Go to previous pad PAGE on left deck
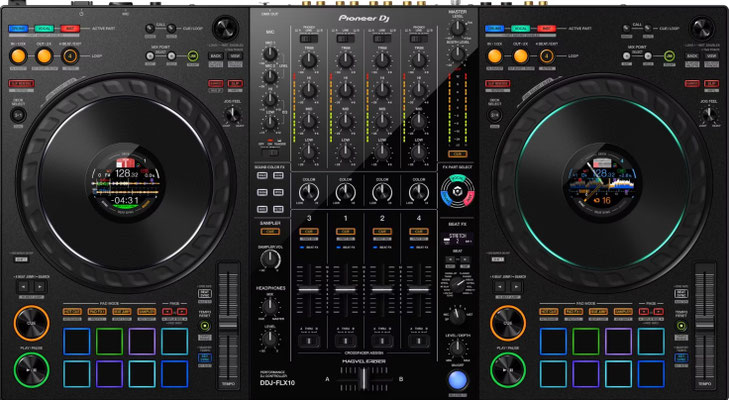The height and width of the screenshot is (400, 729). (x=167, y=312)
